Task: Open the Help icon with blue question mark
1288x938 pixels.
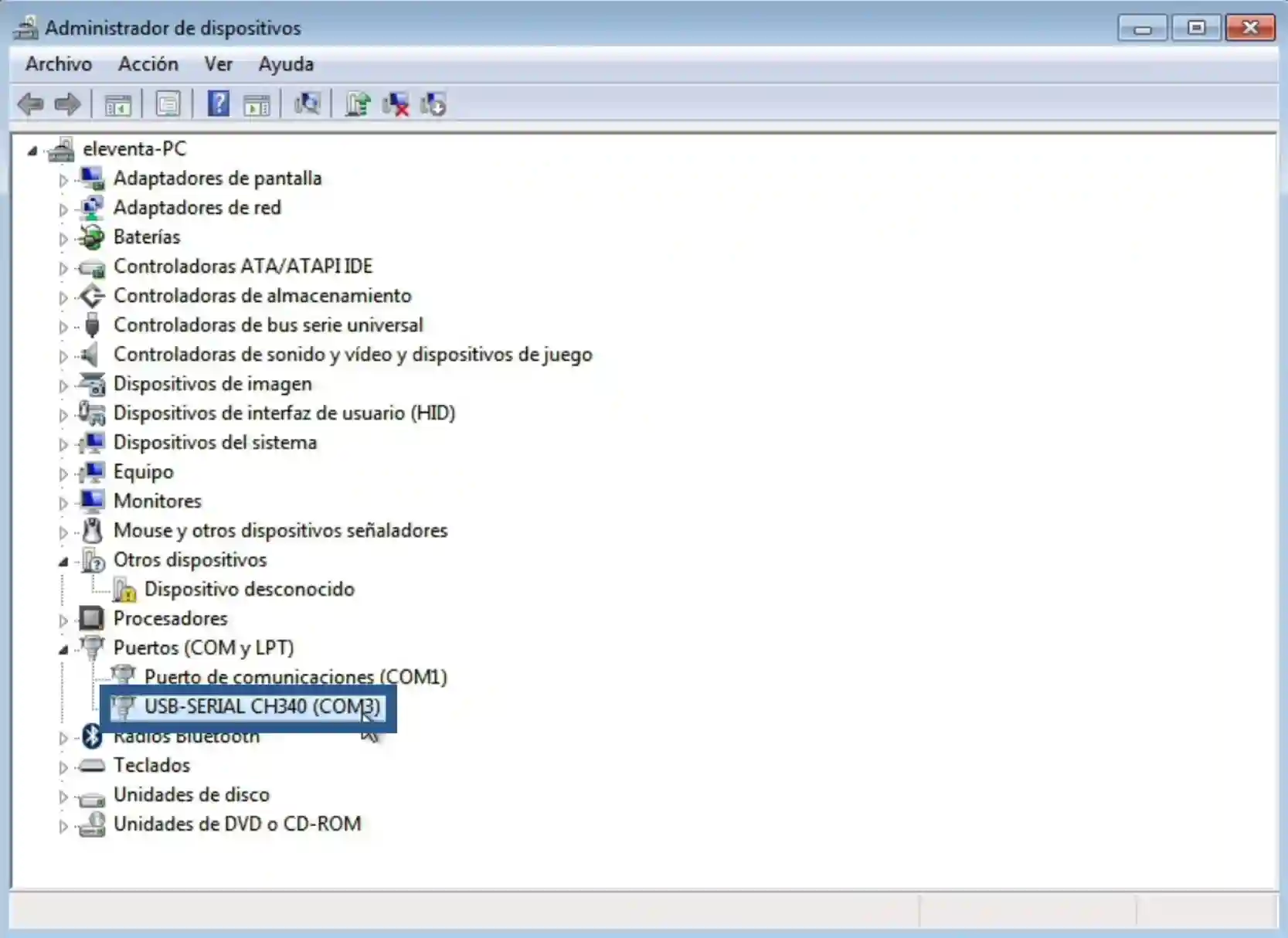Action: 219,104
